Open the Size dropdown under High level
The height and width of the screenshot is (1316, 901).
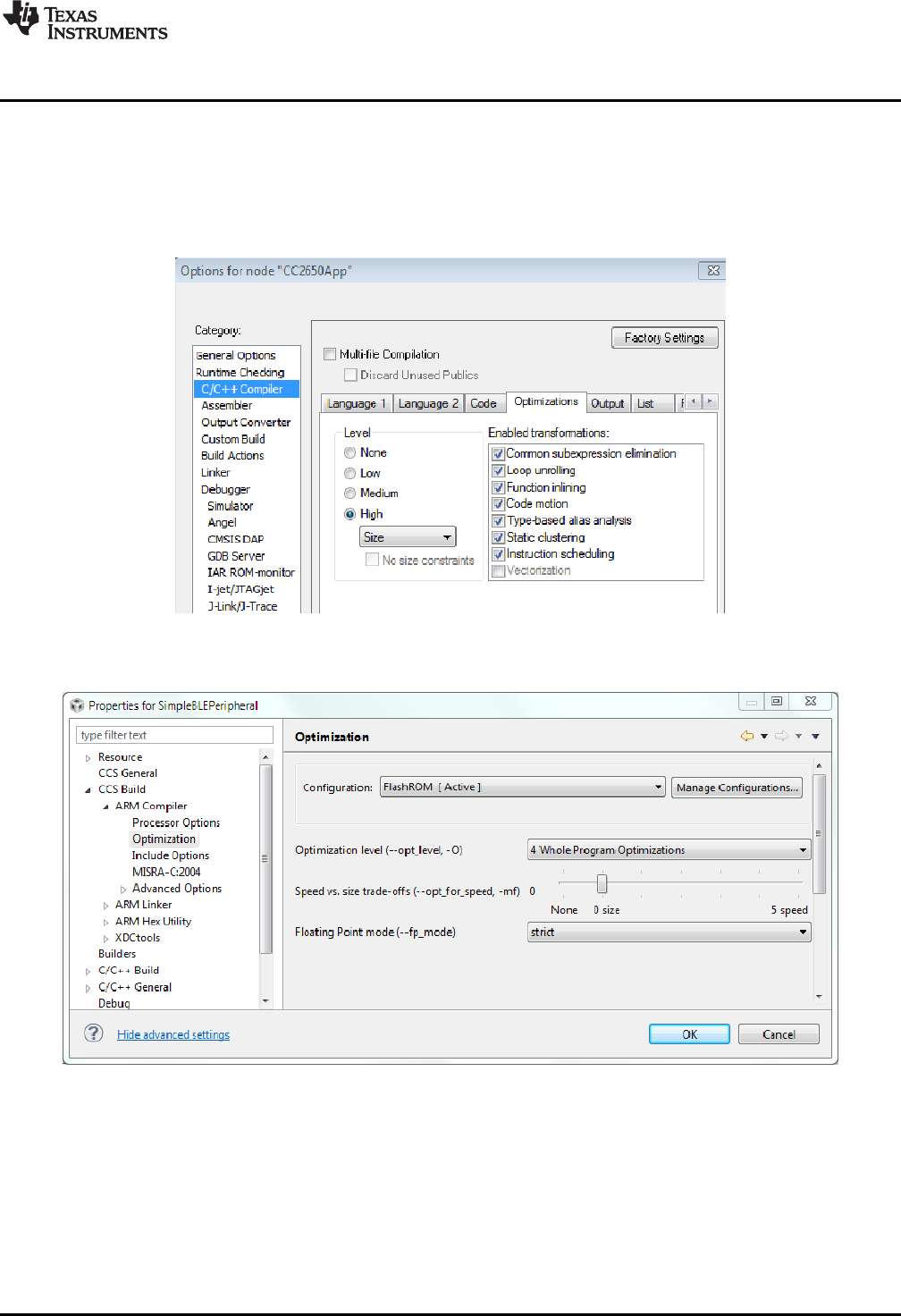[408, 536]
